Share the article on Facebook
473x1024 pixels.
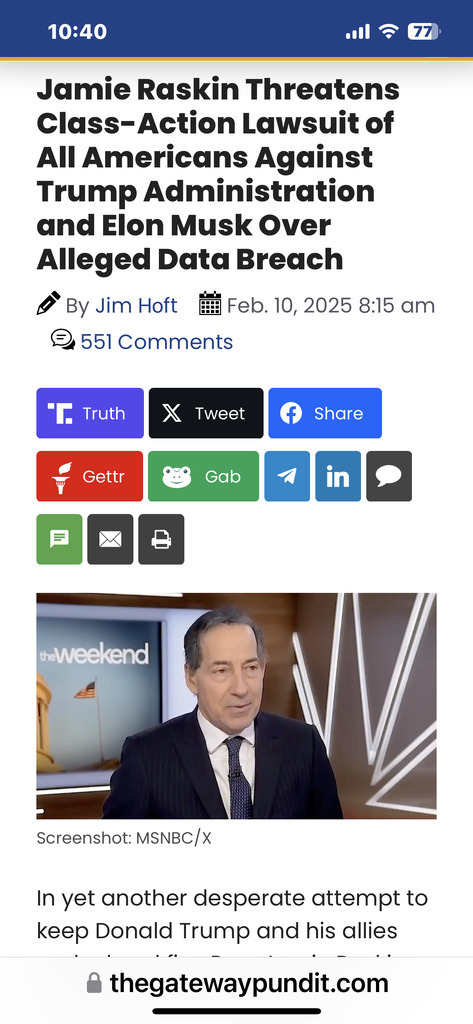pos(325,413)
